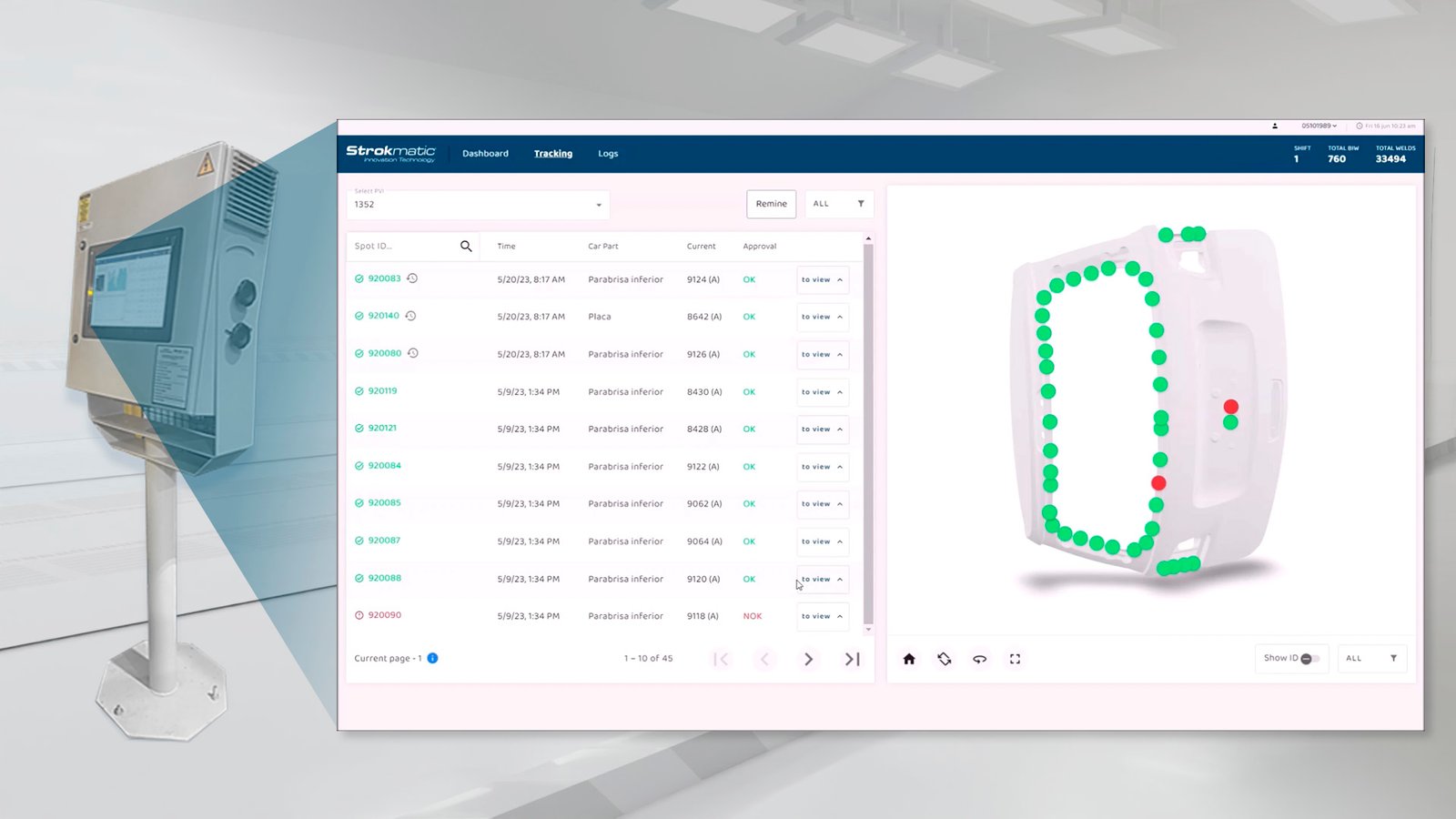
Task: Click history icon next to spot 920083
Action: (412, 278)
